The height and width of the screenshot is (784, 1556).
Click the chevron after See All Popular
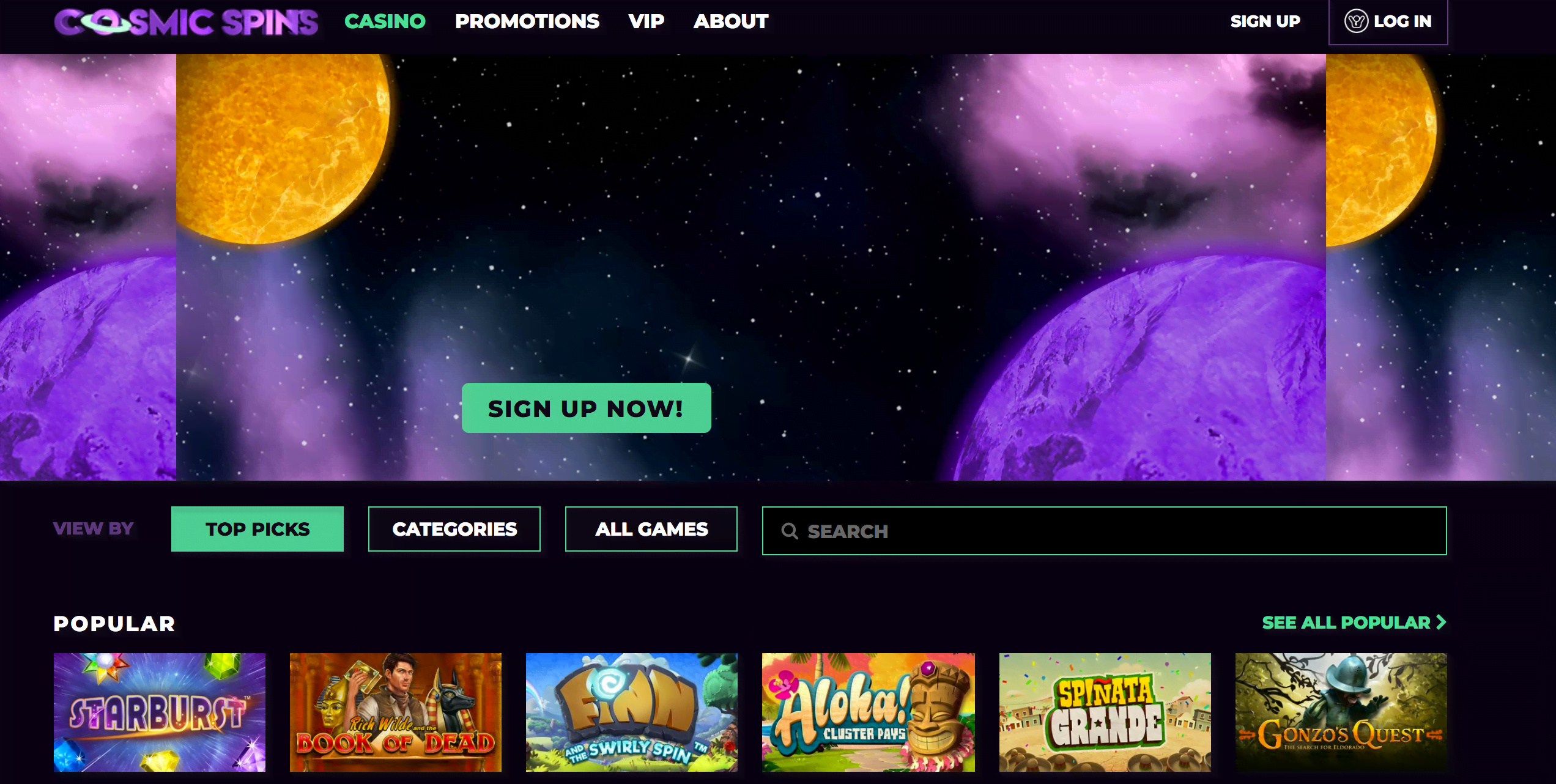tap(1441, 622)
